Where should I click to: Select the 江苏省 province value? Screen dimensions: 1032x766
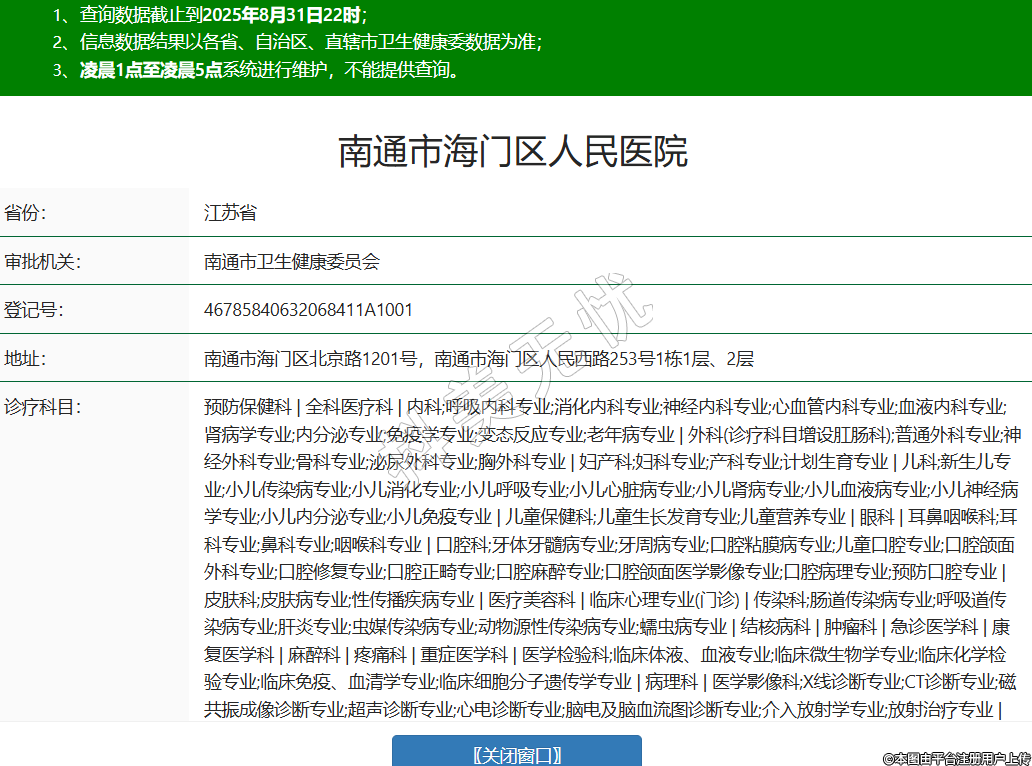tap(231, 213)
